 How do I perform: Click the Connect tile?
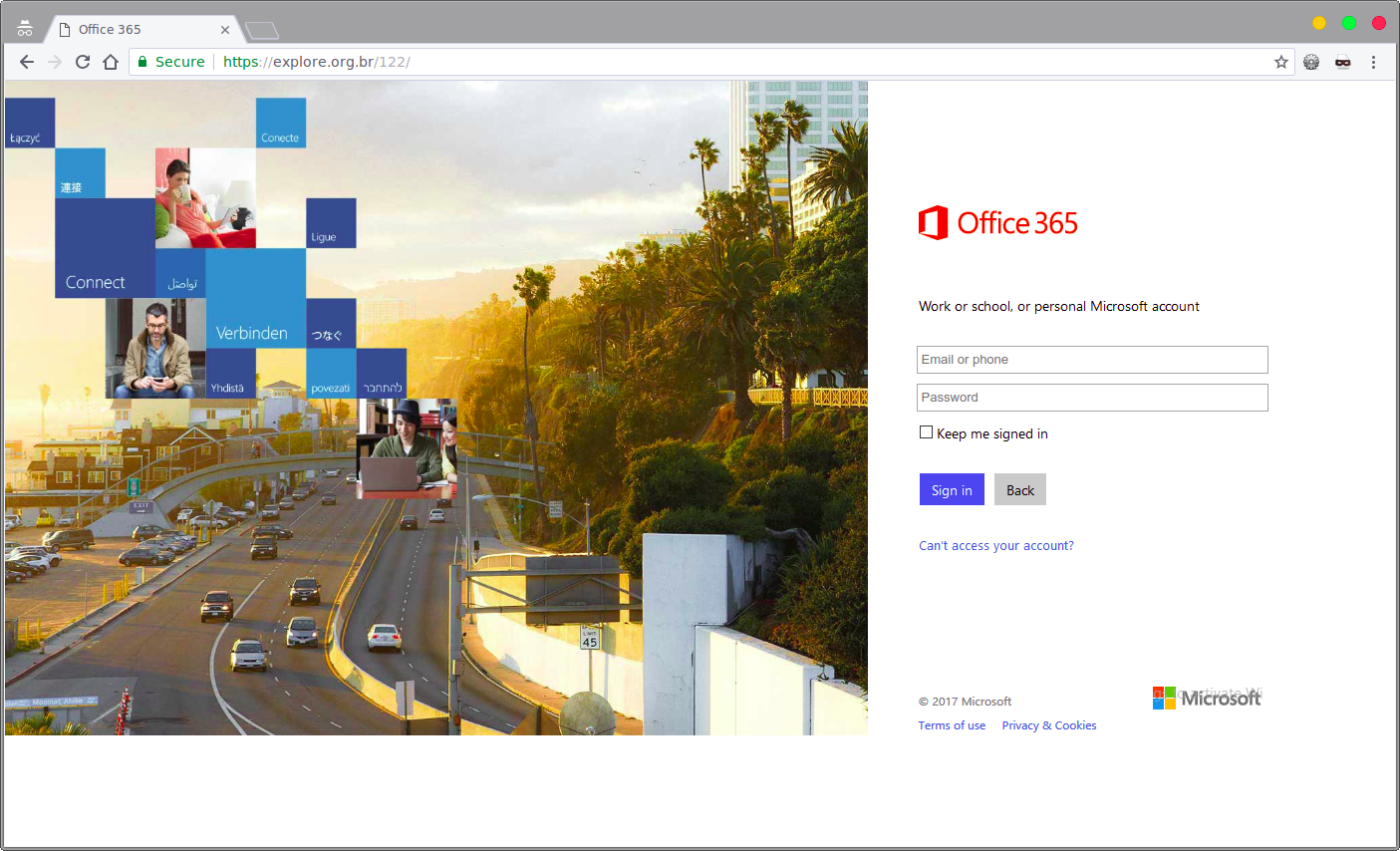105,248
